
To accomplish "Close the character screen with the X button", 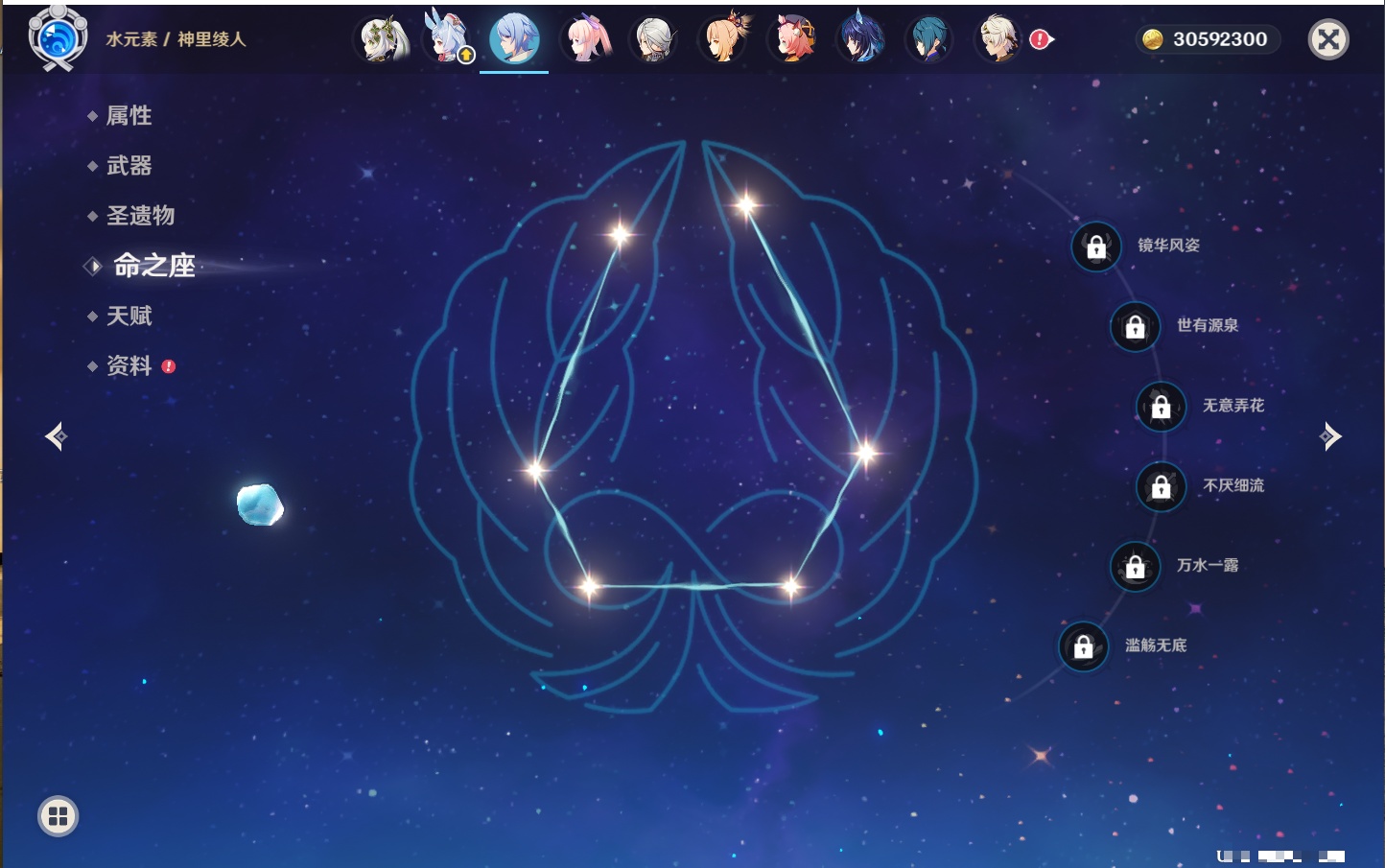I will pyautogui.click(x=1328, y=39).
